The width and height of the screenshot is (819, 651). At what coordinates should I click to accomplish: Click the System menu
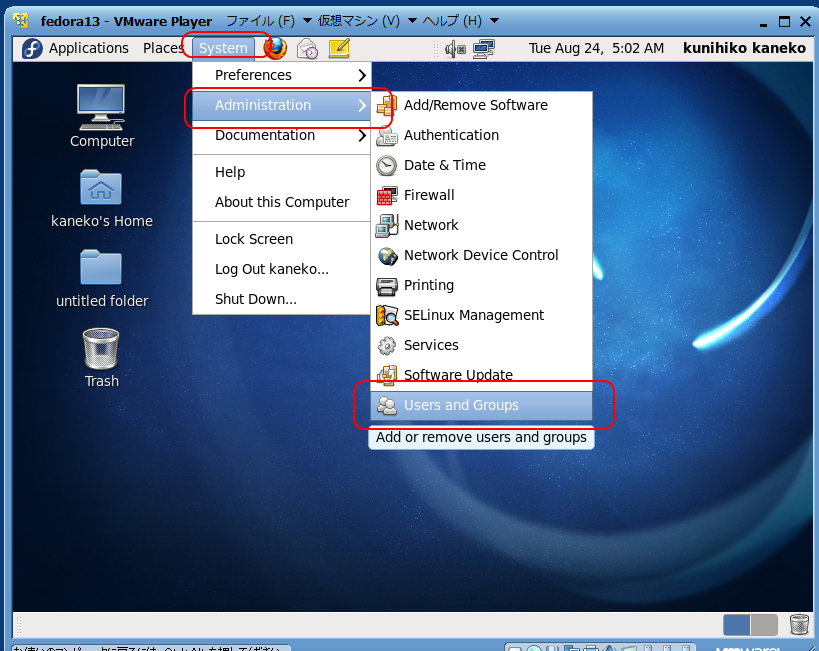(223, 48)
